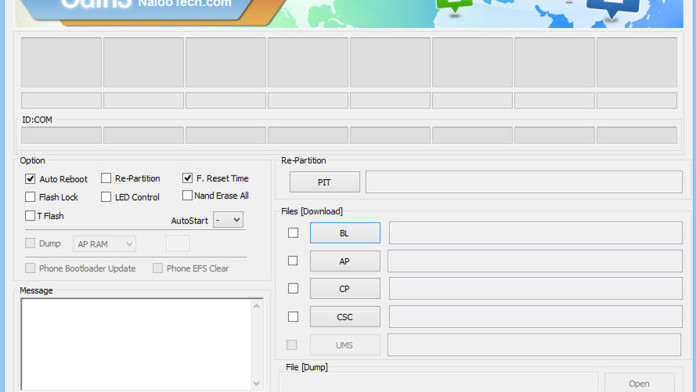Click the AP file button
This screenshot has height=392, width=696.
pos(345,261)
